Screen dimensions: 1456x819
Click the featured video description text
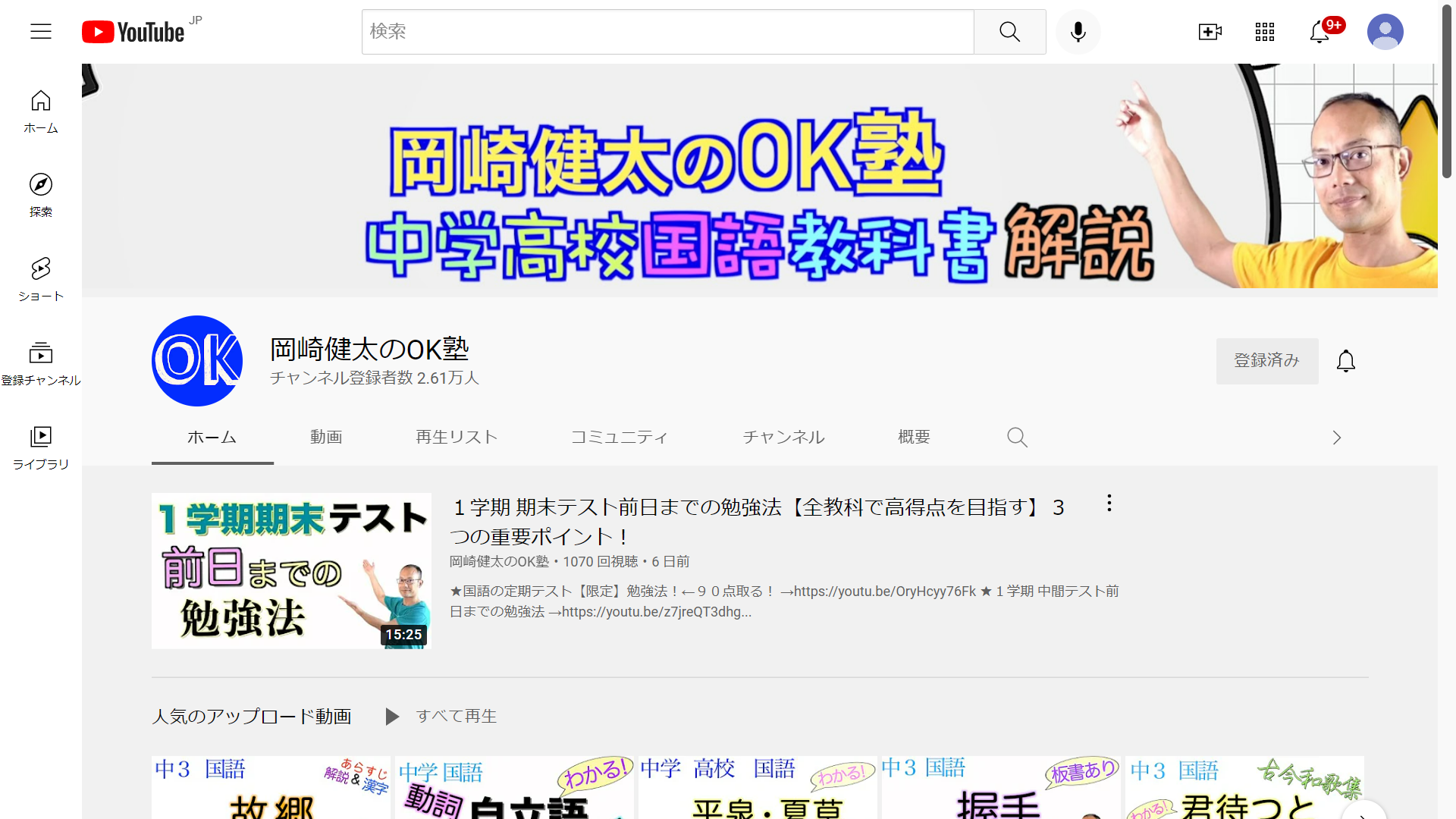[784, 601]
